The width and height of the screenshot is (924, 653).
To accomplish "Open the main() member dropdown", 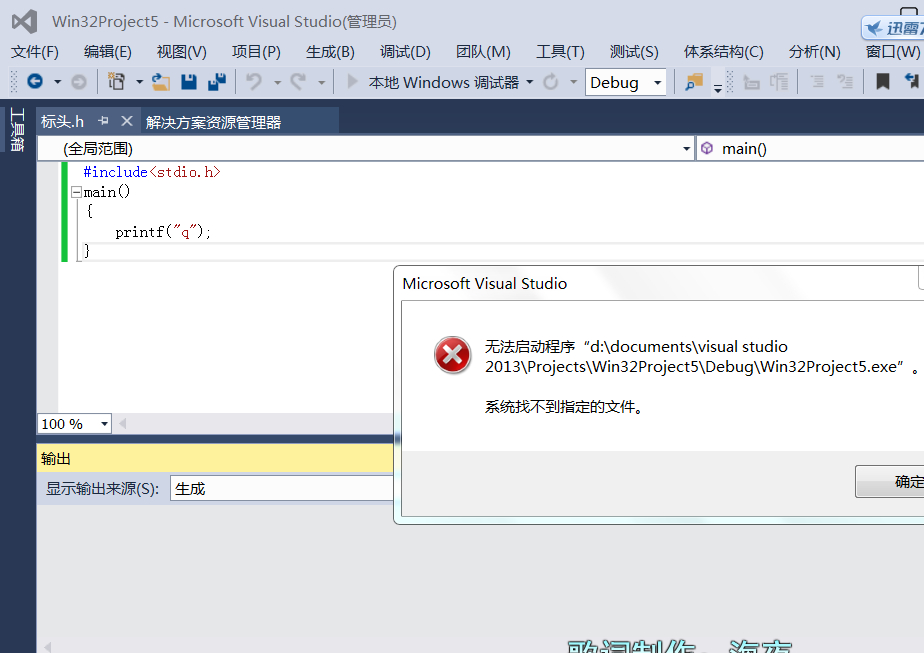I will [x=810, y=149].
